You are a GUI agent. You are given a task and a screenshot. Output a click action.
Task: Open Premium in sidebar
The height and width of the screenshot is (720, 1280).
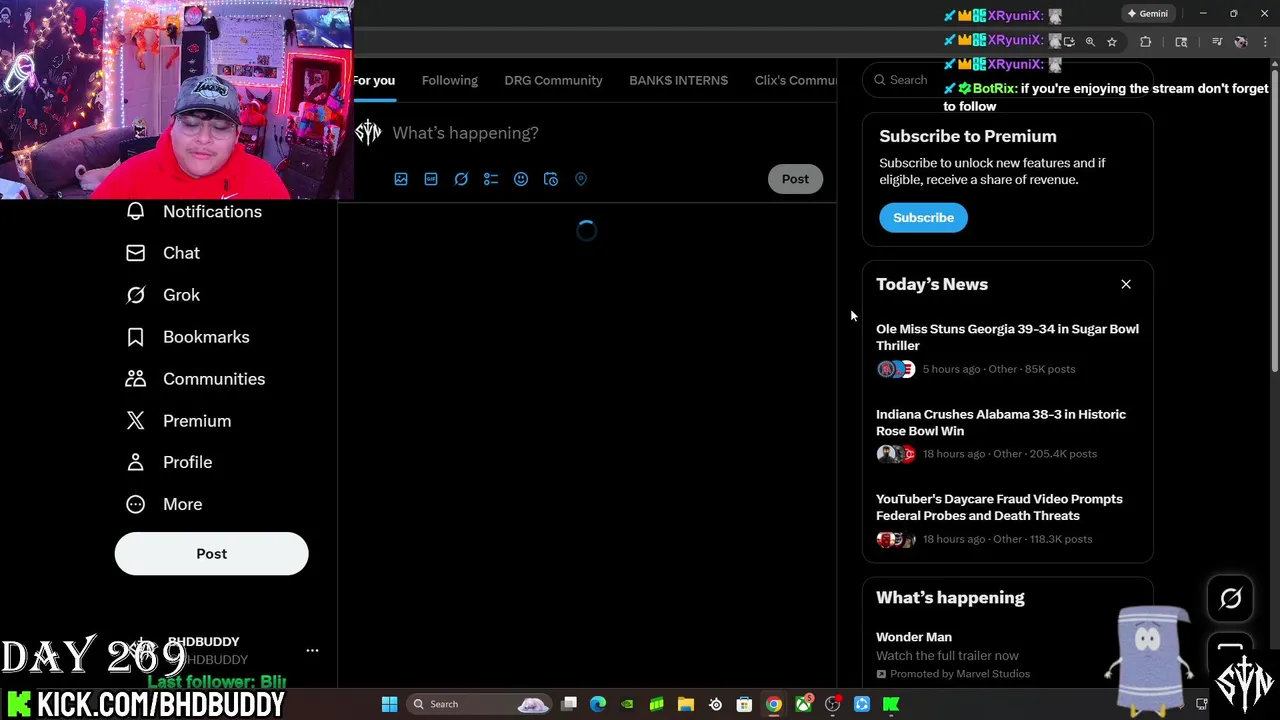[178, 421]
